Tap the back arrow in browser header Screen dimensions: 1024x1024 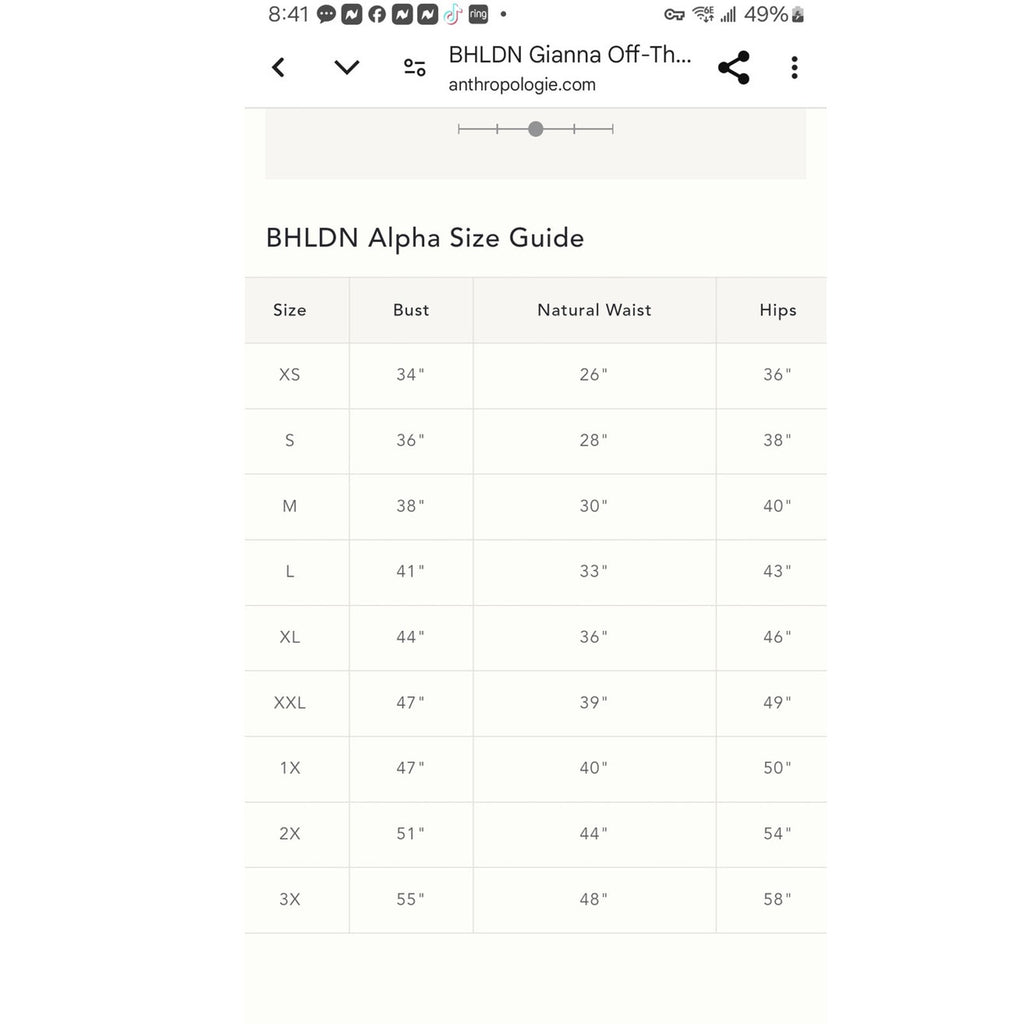pos(279,68)
